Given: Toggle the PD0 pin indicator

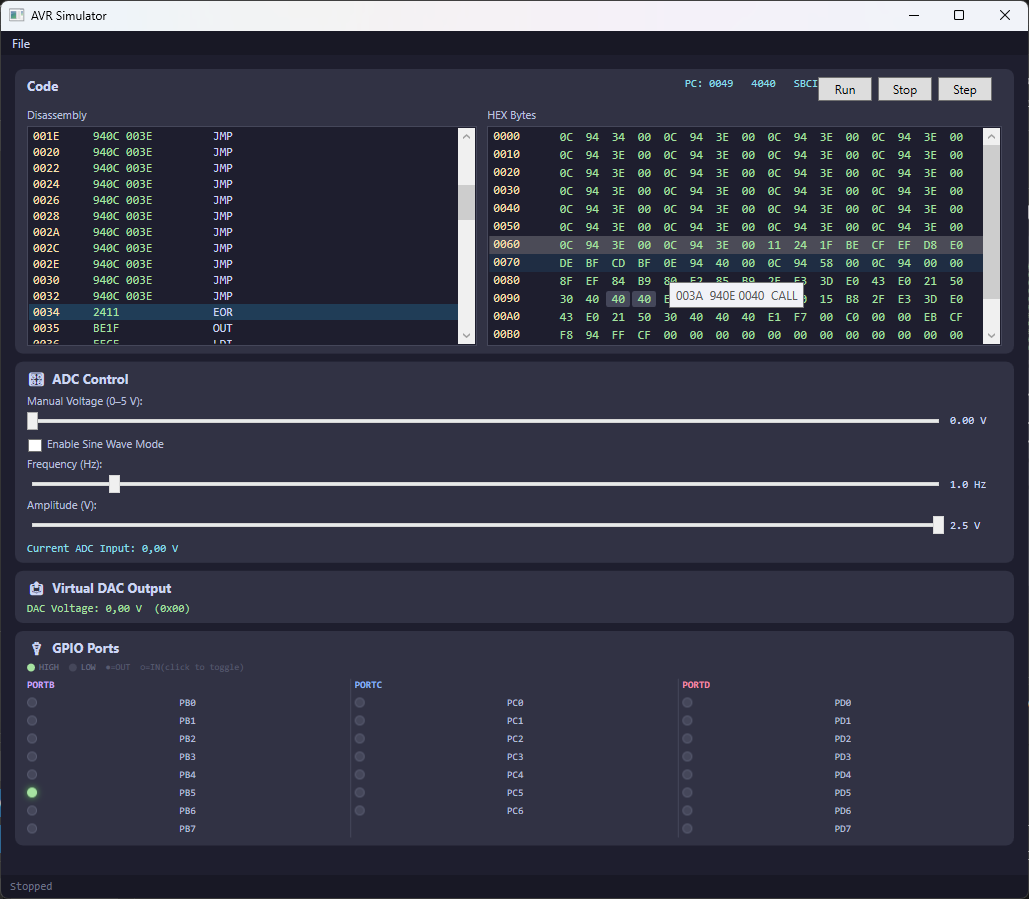Looking at the screenshot, I should point(687,703).
